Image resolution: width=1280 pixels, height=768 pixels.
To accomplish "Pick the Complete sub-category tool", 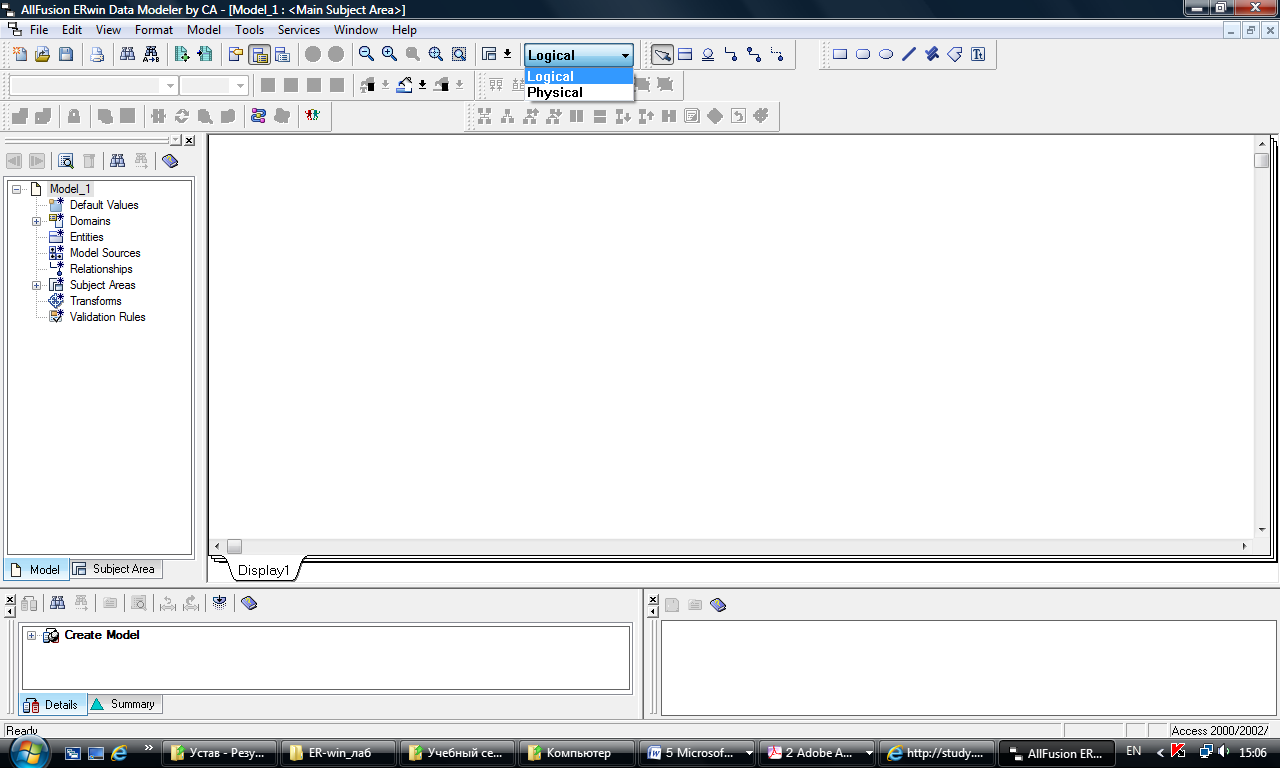I will click(708, 54).
